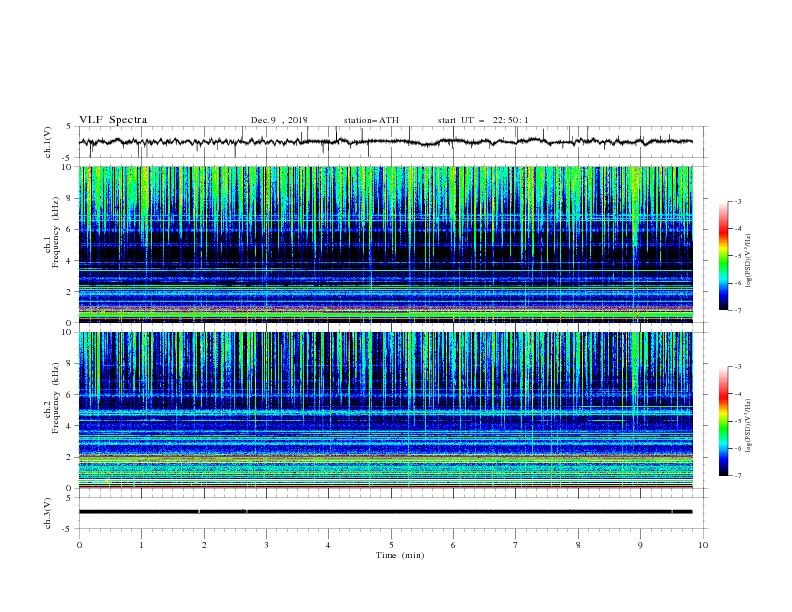Click the 'Dec.9 , 2018' date label

pyautogui.click(x=279, y=120)
